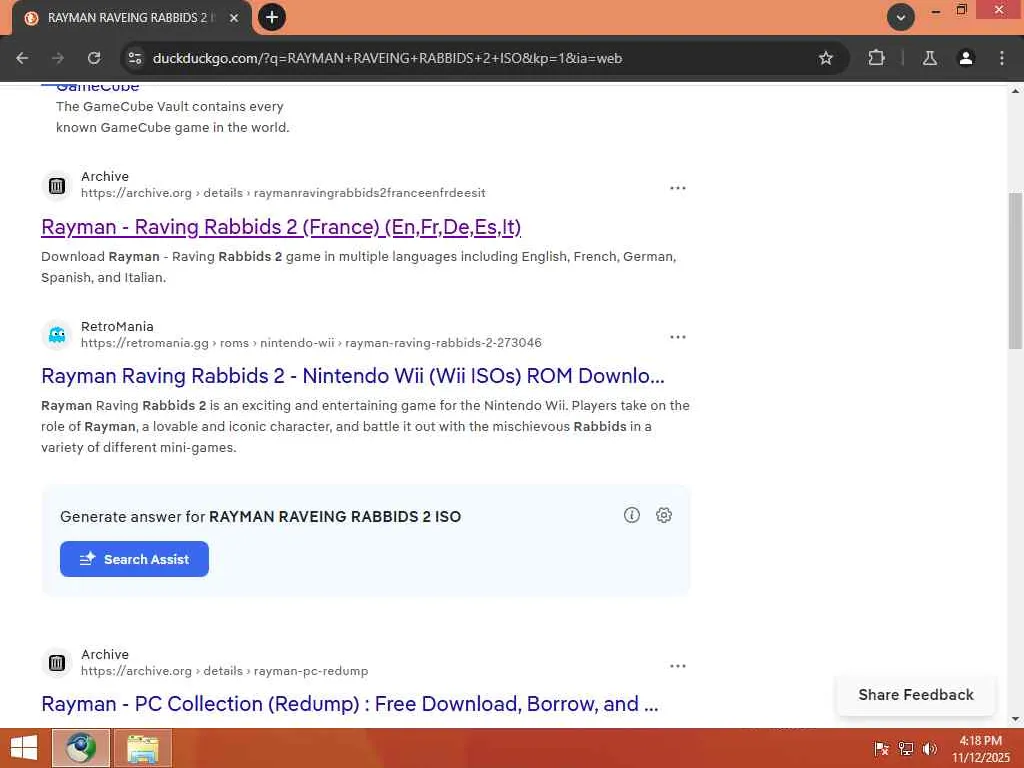1024x768 pixels.
Task: Click the volume speaker tray icon
Action: click(x=929, y=749)
